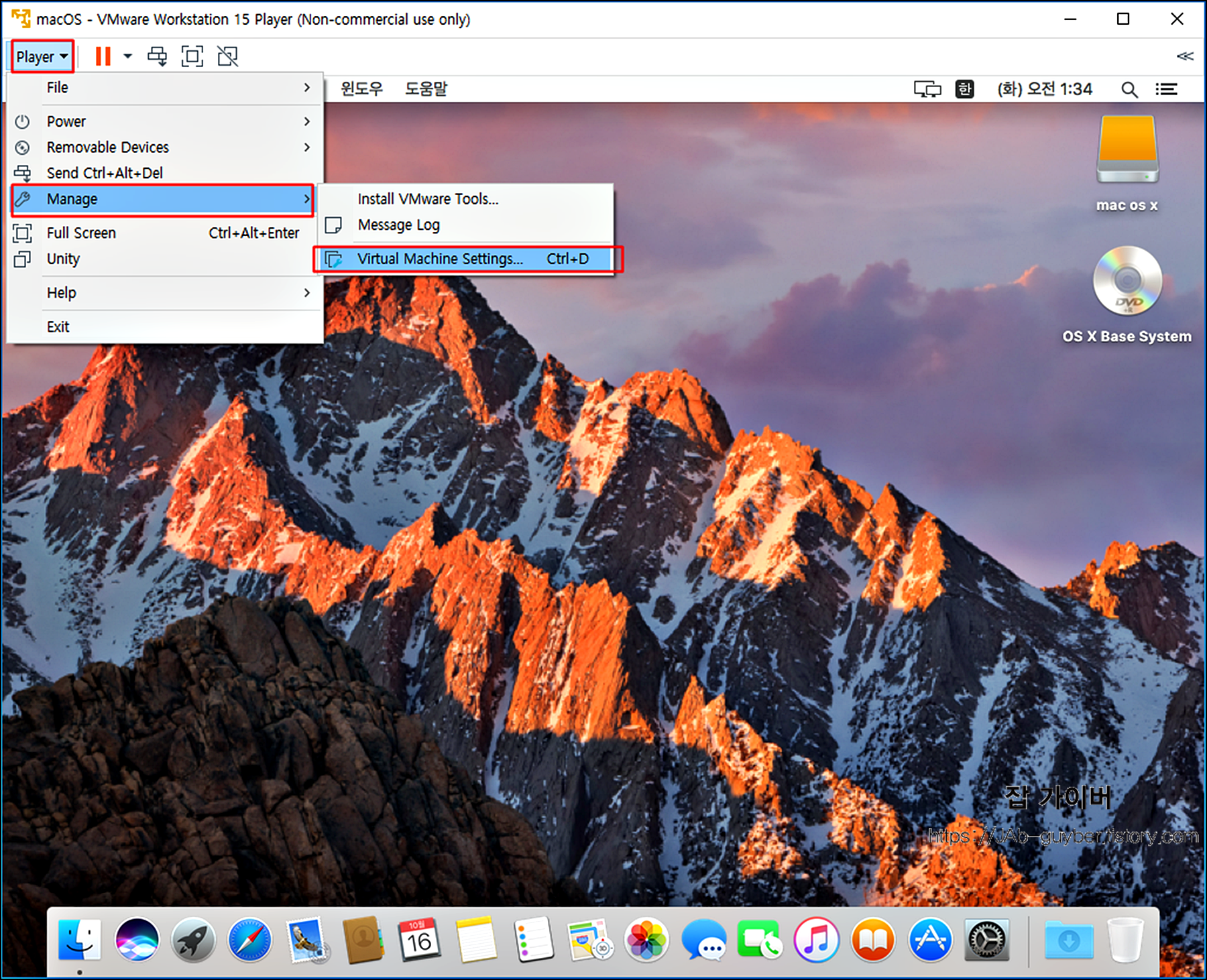Open the display mirroring menu bar icon

point(927,89)
